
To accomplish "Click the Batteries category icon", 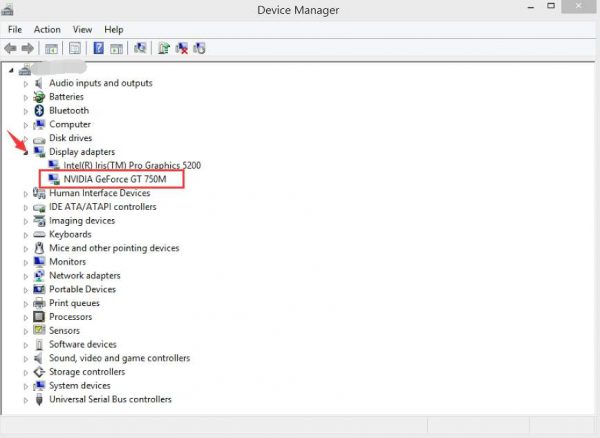I will [39, 97].
